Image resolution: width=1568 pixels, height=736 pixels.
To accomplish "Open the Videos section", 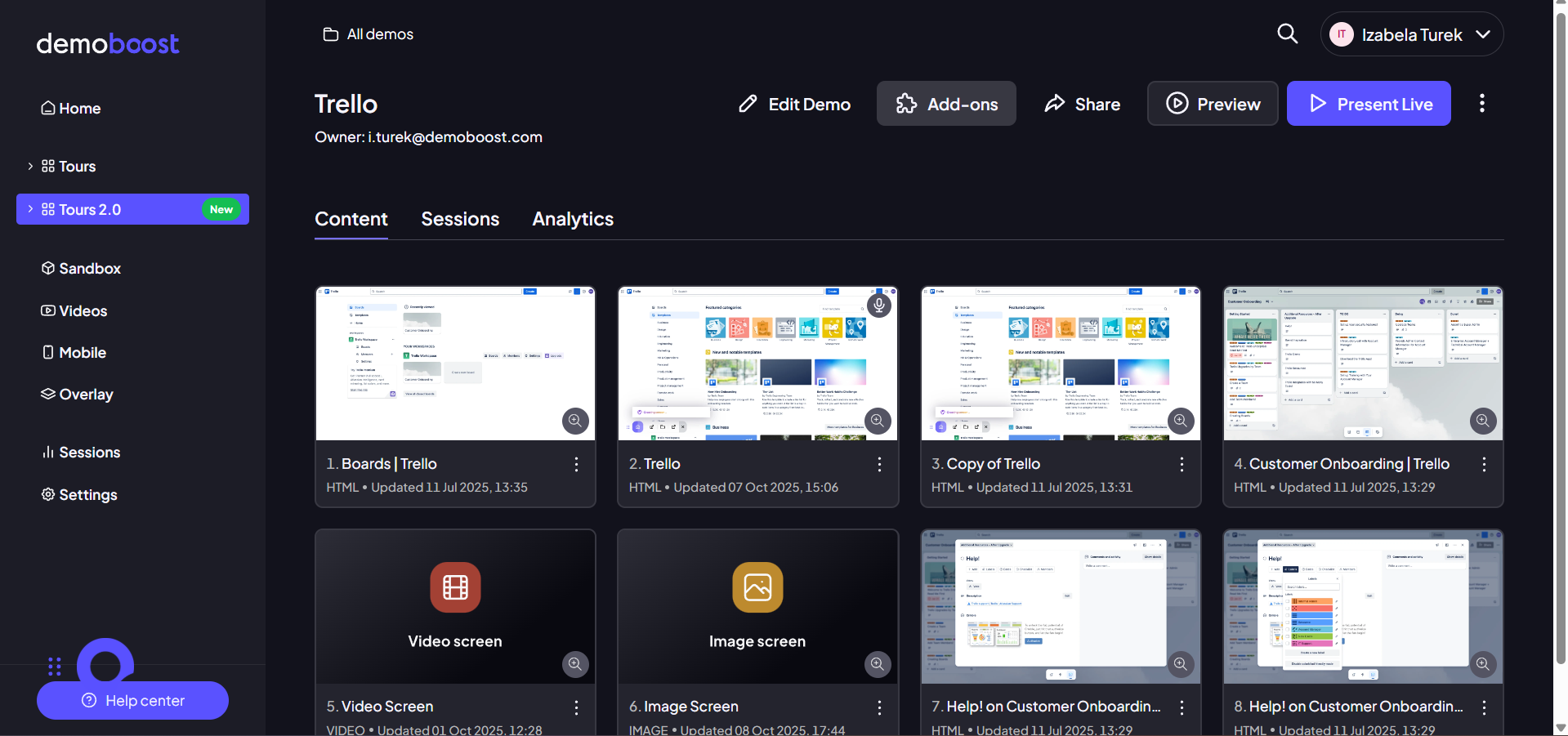I will [74, 311].
